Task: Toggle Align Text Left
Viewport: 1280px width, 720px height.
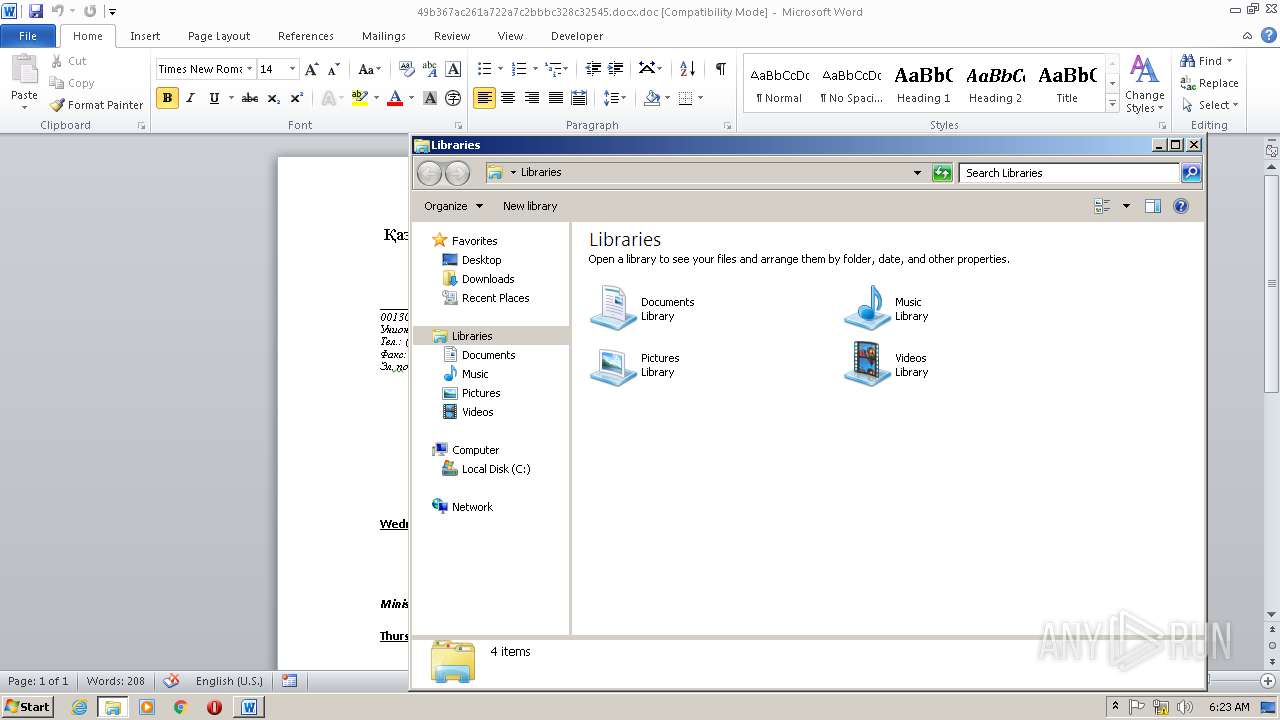Action: coord(484,98)
